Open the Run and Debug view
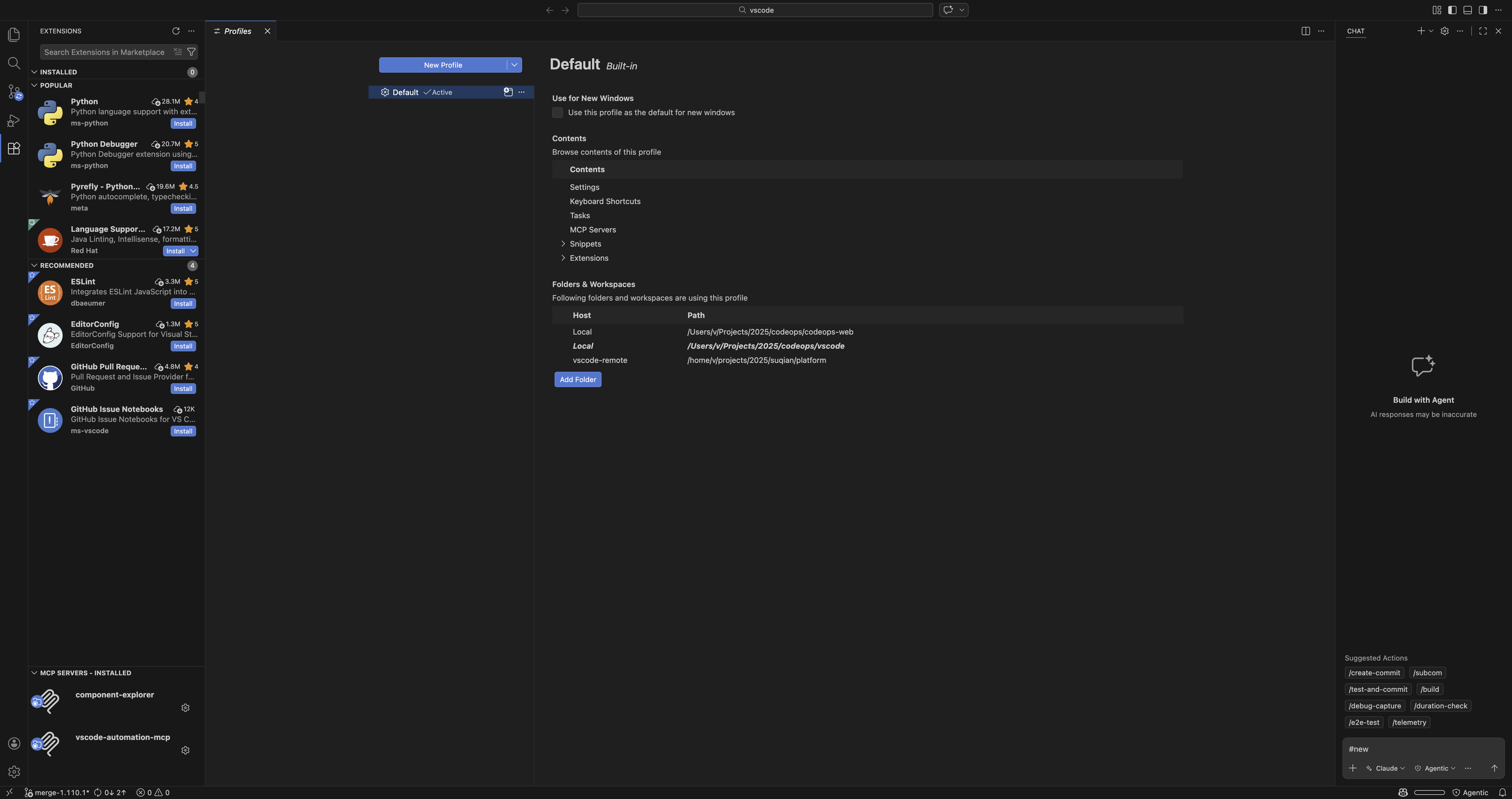 14,120
